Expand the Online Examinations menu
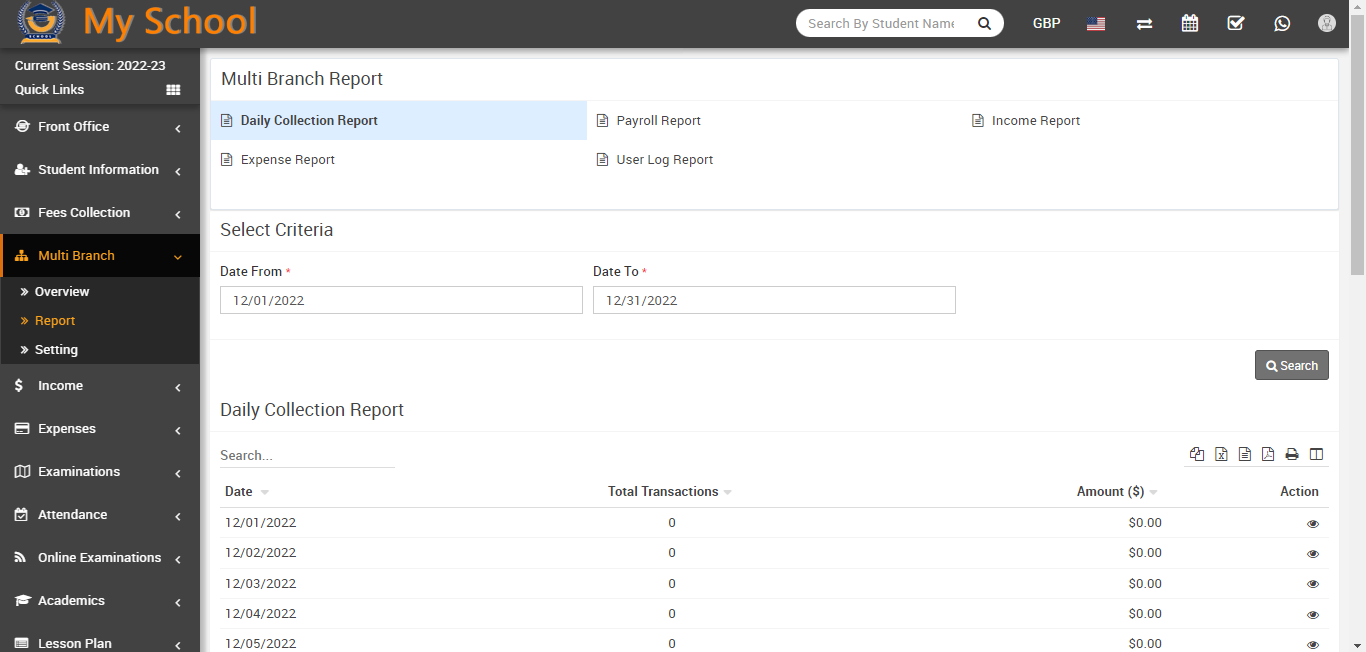1366x652 pixels. click(x=100, y=558)
